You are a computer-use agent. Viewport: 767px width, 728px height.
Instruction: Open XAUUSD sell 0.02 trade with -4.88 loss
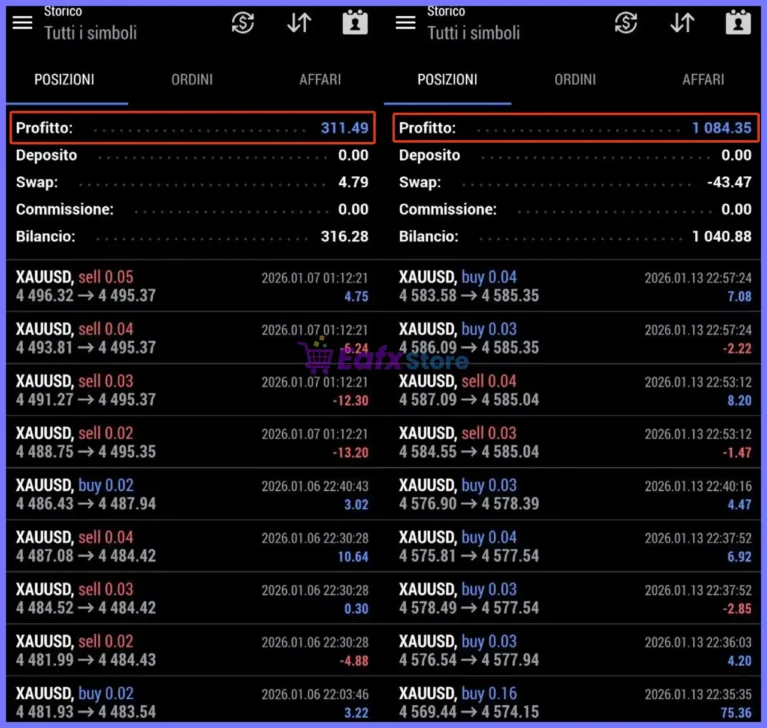(192, 650)
